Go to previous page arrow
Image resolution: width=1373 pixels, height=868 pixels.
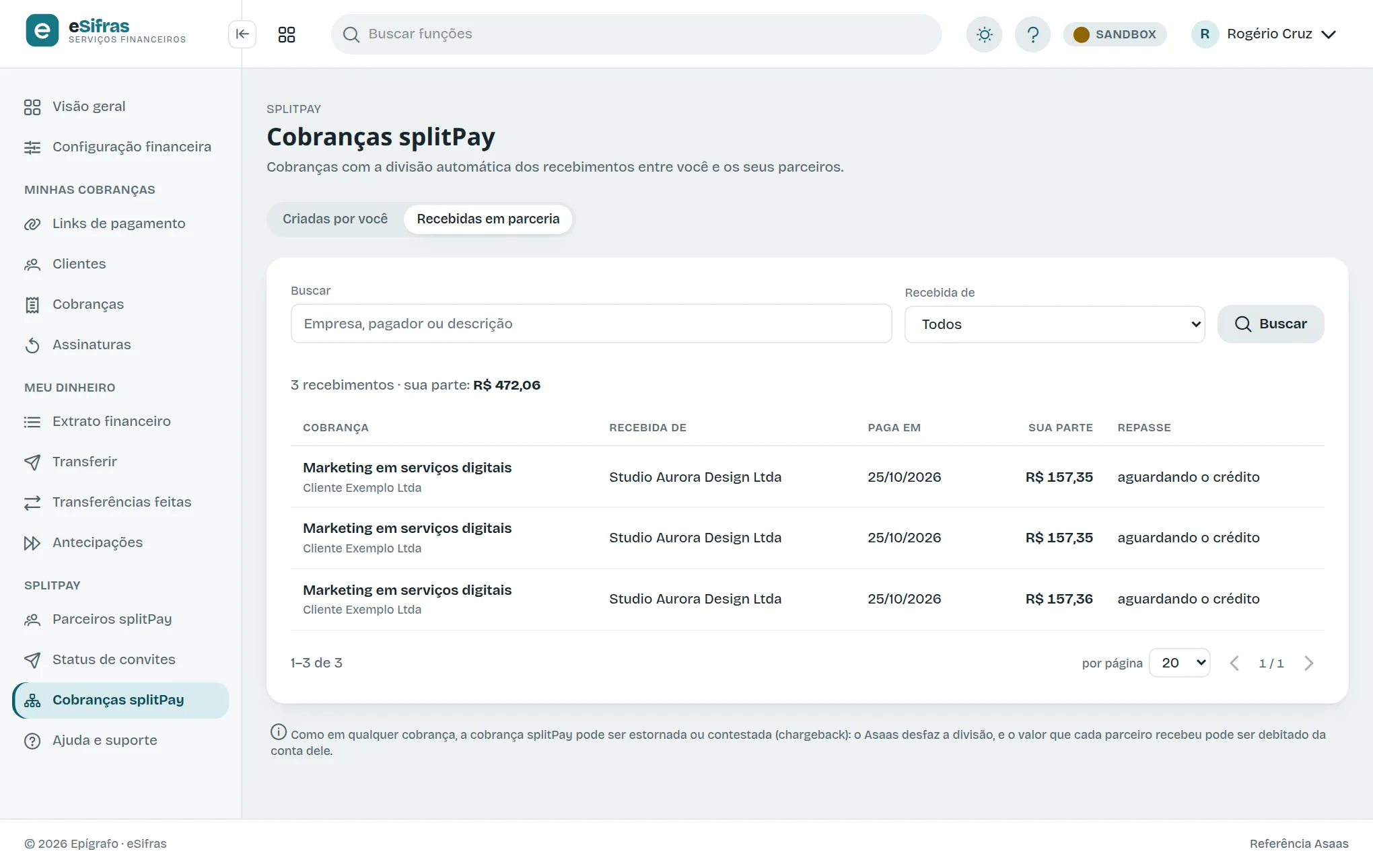click(x=1234, y=663)
